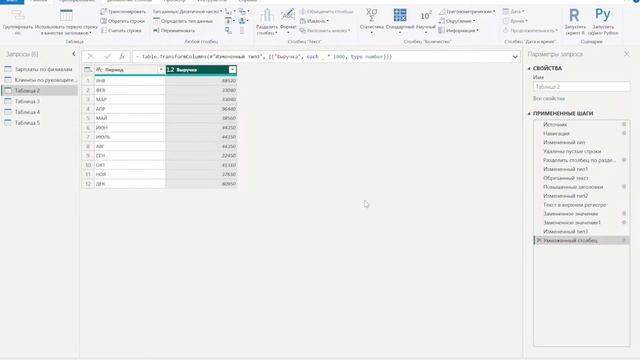This screenshot has height=360, width=640.
Task: Click the formula bar confirm checkmark icon
Action: [107, 56]
